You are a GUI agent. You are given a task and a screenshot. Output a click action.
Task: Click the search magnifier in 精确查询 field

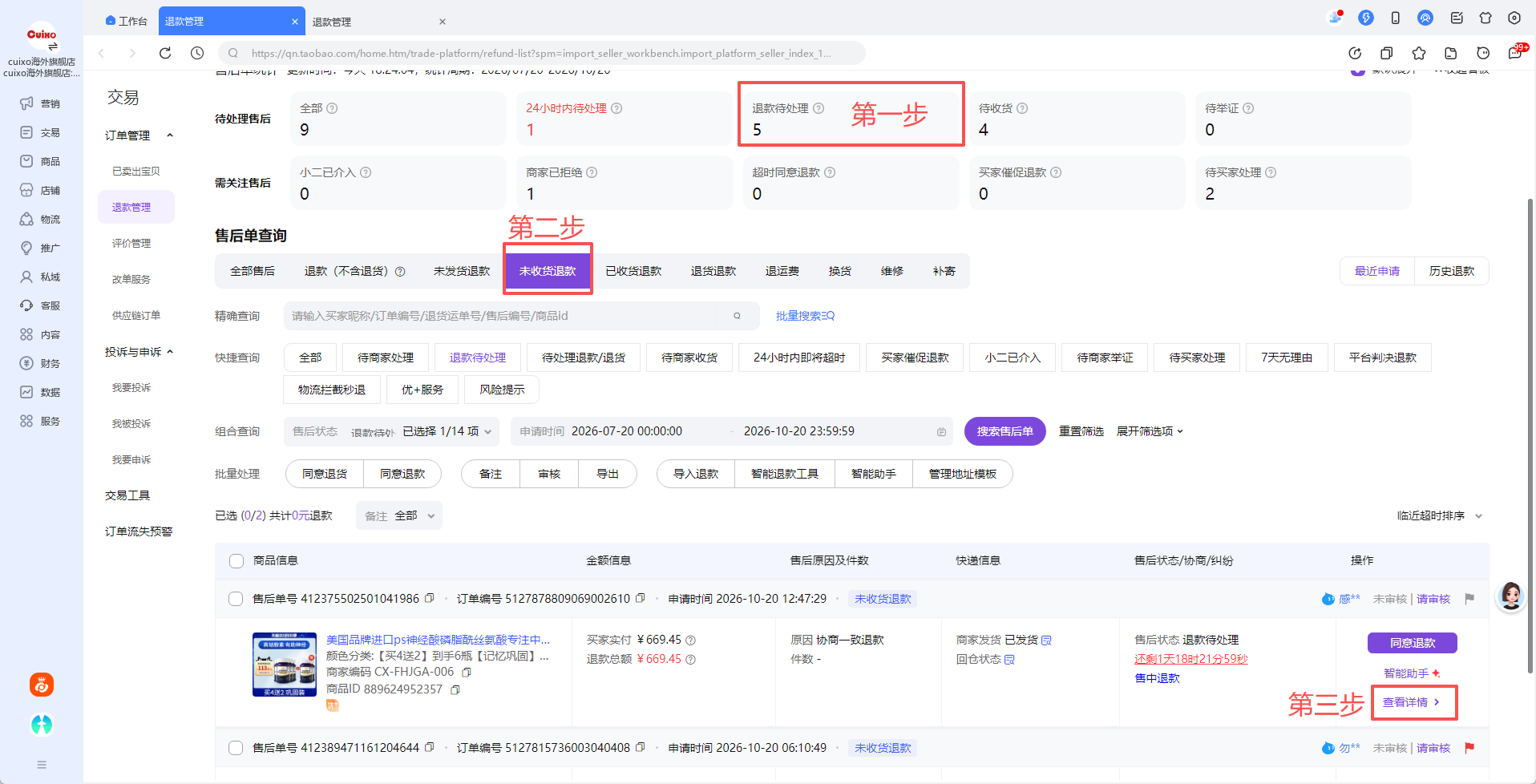pos(737,316)
